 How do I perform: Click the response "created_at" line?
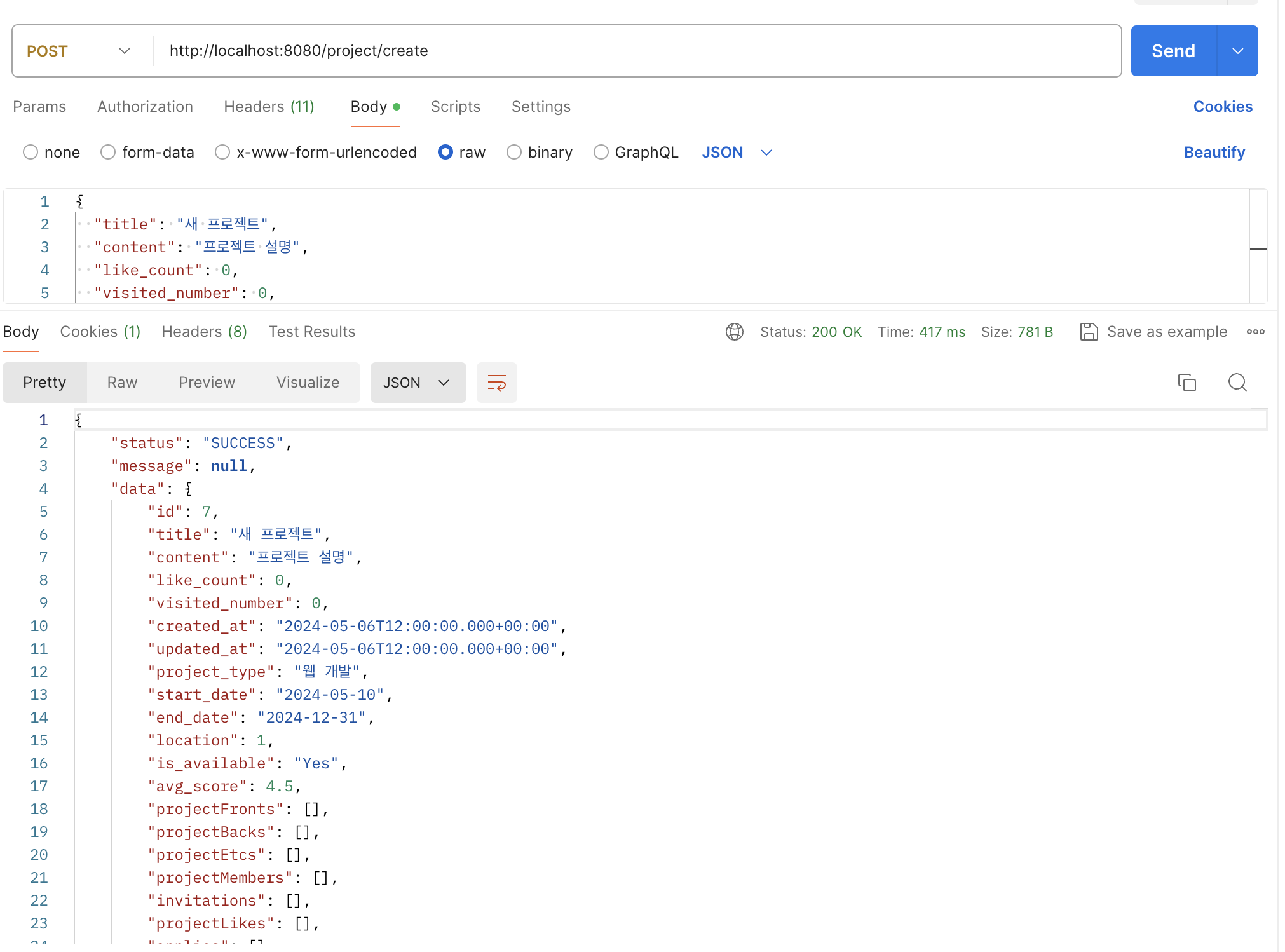tap(357, 626)
